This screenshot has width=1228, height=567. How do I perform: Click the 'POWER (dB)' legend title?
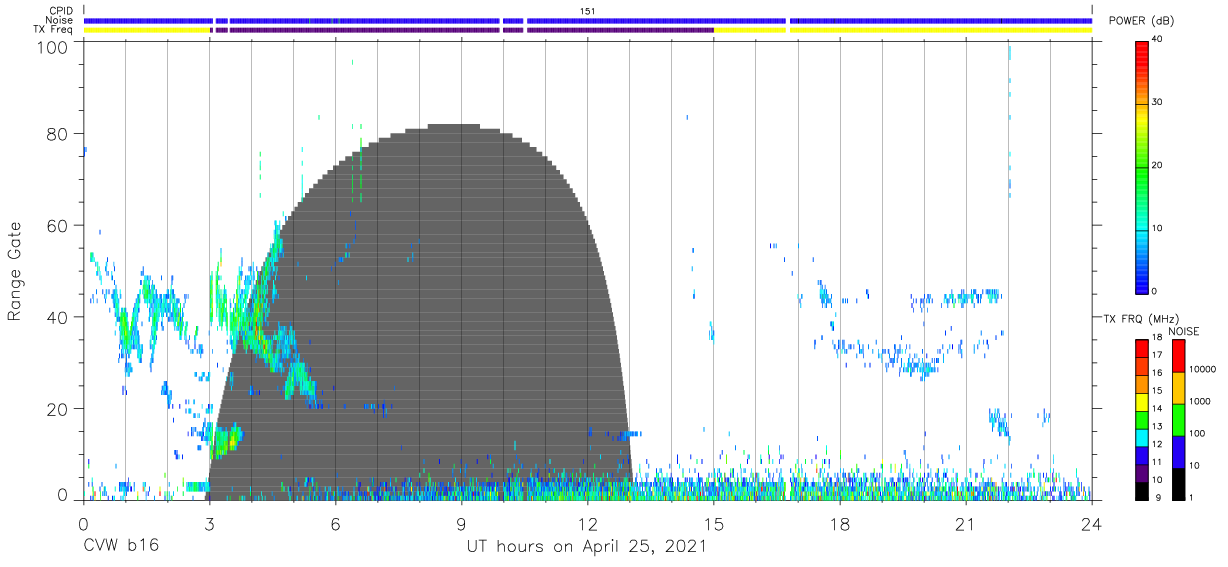pos(1143,21)
